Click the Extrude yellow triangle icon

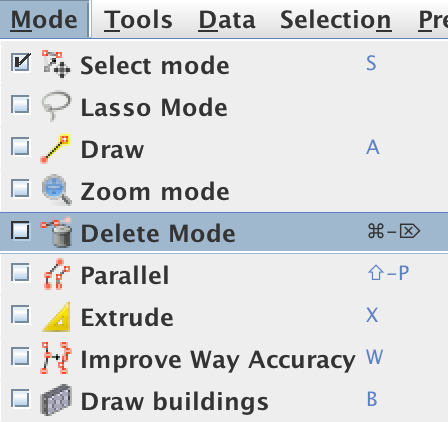click(x=57, y=317)
